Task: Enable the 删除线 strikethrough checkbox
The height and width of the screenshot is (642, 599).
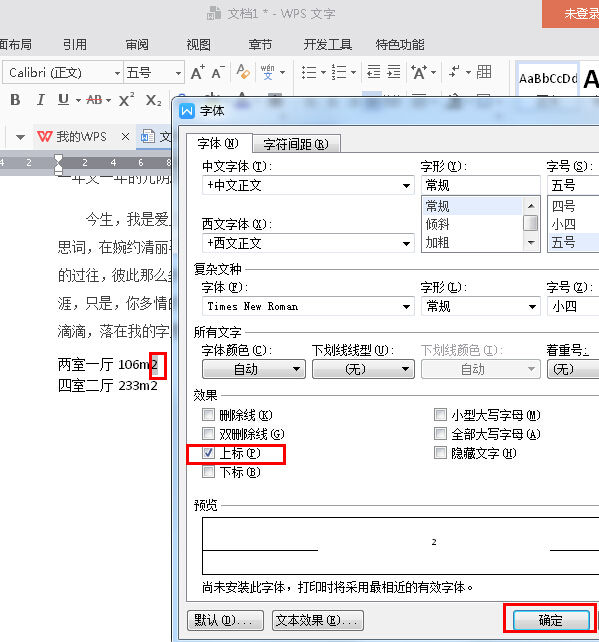Action: (208, 415)
